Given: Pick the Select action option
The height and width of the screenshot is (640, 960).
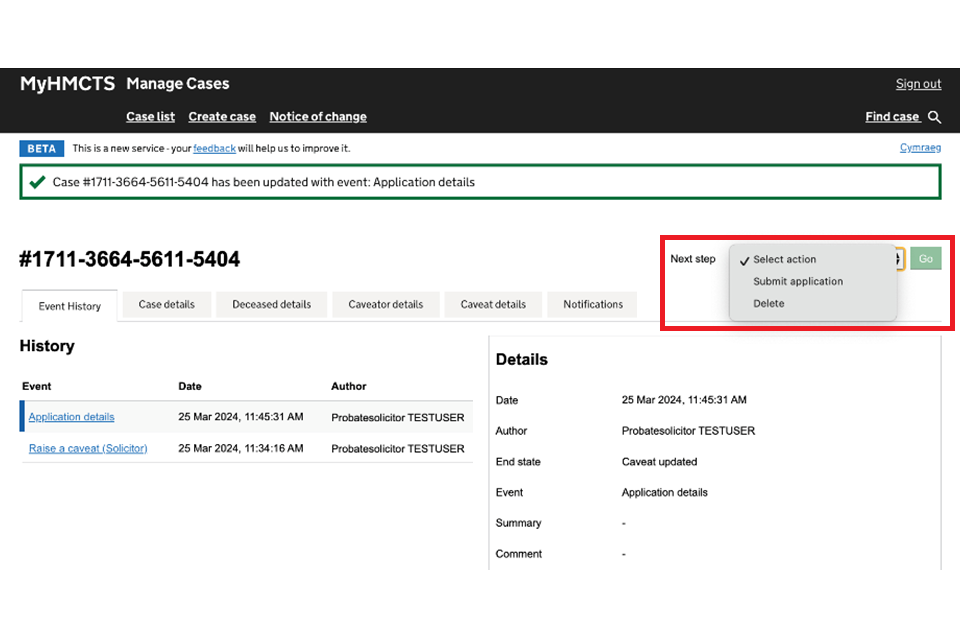Looking at the screenshot, I should point(784,259).
